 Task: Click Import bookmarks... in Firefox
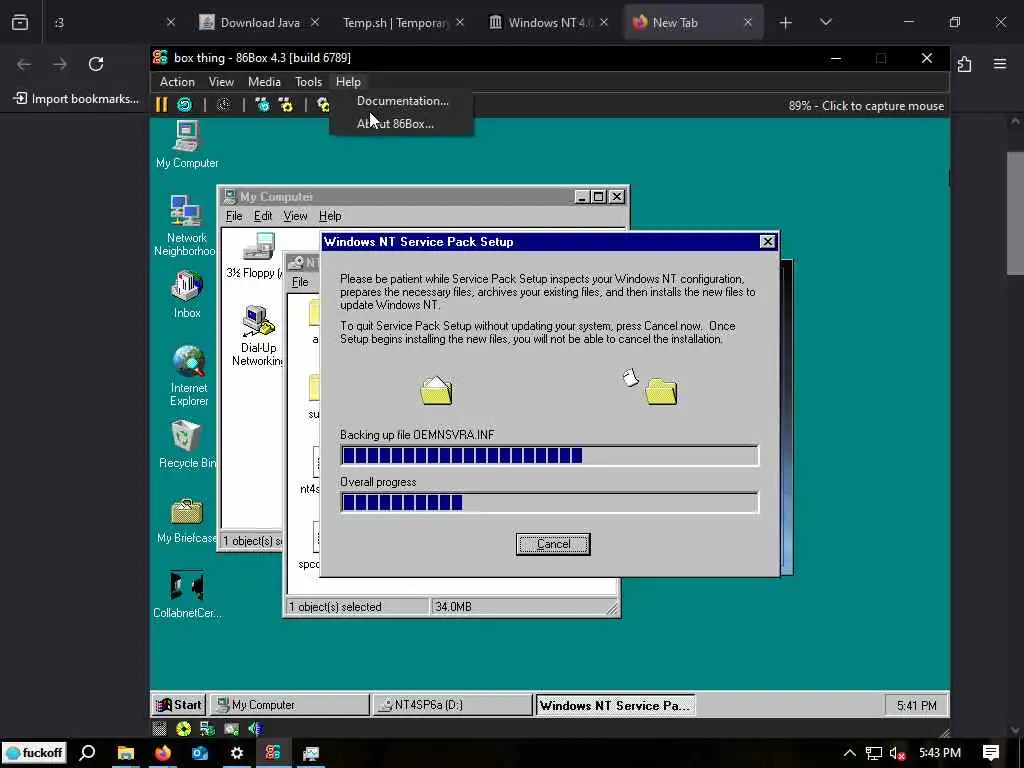click(76, 99)
